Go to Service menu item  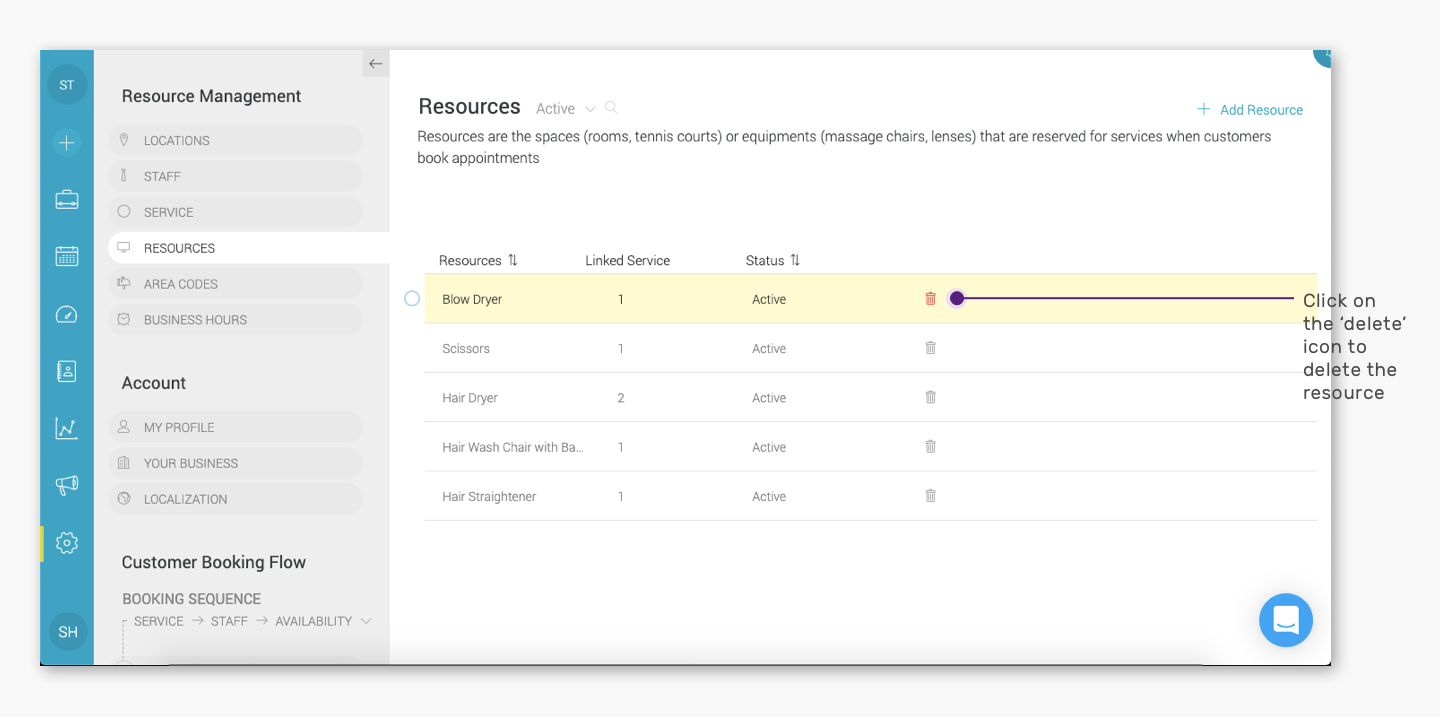pos(235,212)
